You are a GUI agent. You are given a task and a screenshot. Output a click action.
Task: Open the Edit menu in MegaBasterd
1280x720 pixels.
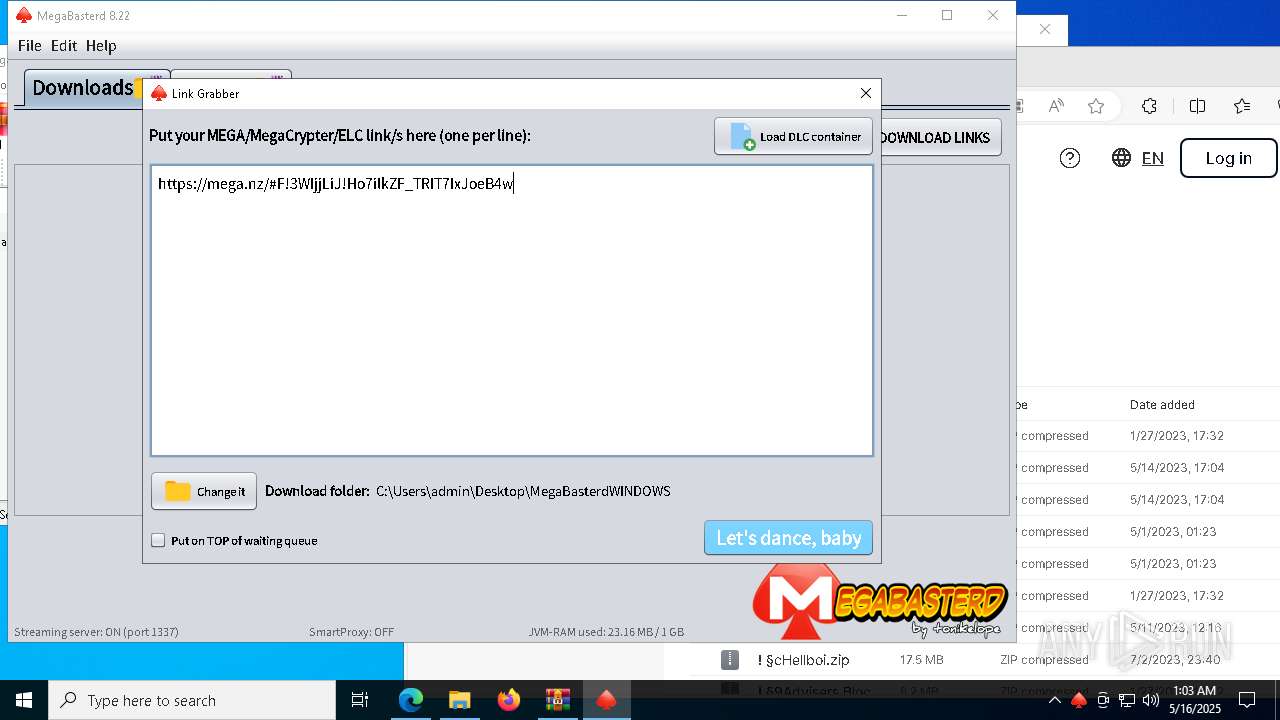click(x=64, y=45)
